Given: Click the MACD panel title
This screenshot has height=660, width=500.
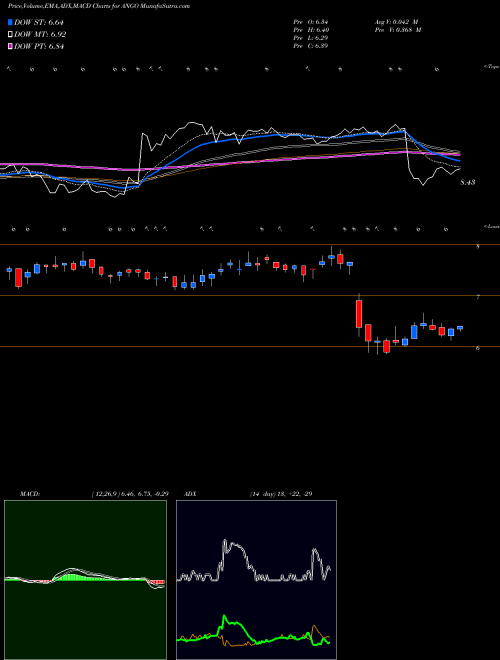Looking at the screenshot, I should pos(30,494).
